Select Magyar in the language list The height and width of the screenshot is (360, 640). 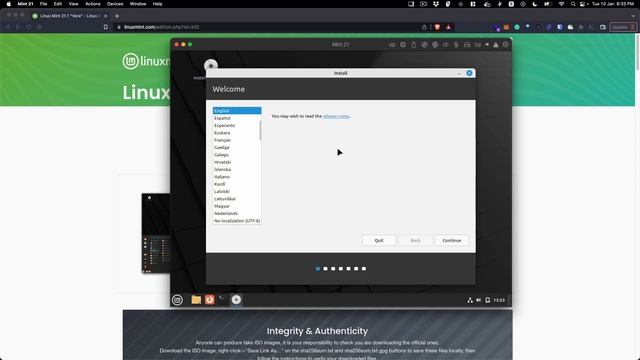pyautogui.click(x=236, y=206)
